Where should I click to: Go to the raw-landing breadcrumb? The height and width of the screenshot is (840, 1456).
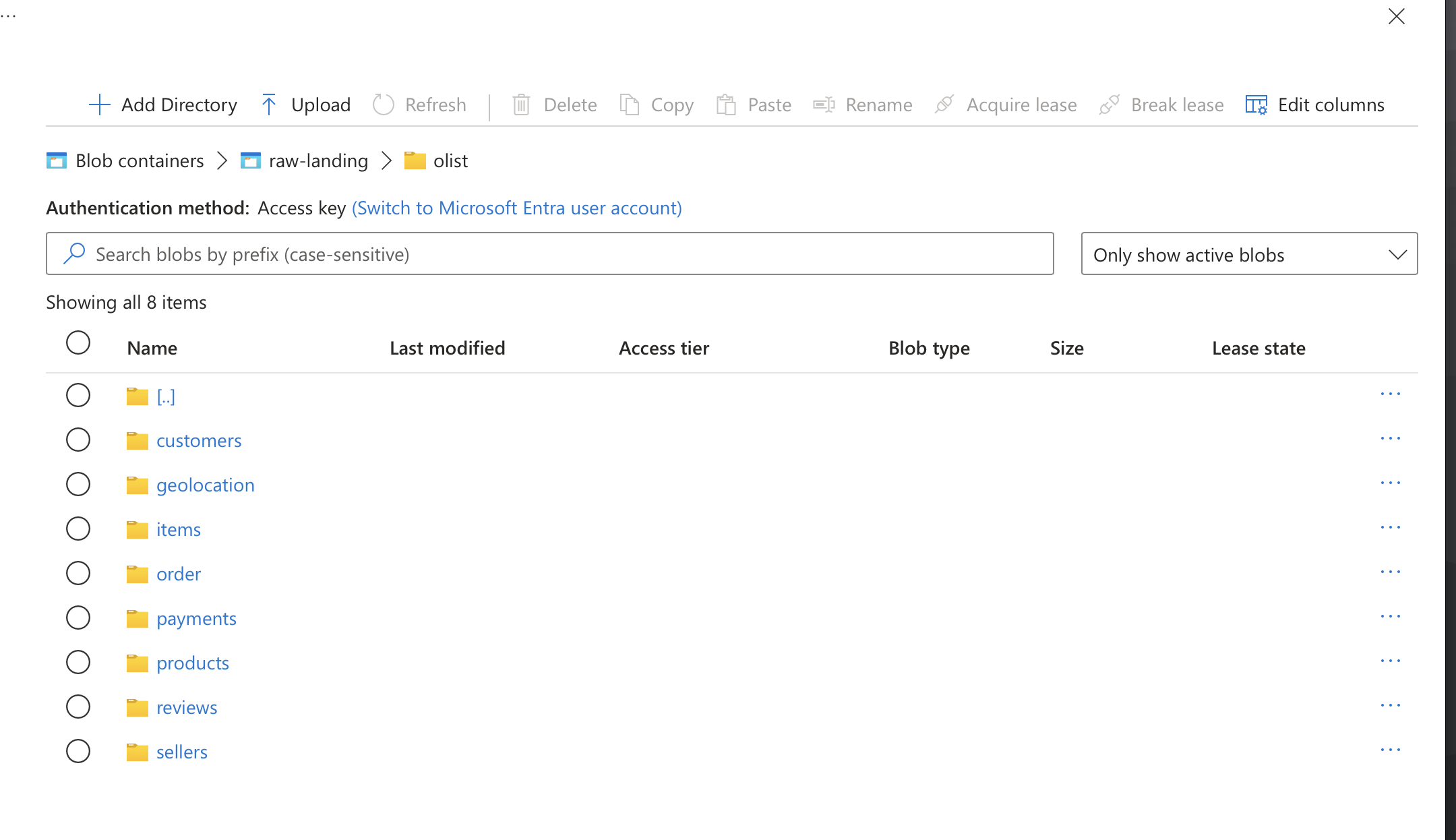[x=318, y=161]
